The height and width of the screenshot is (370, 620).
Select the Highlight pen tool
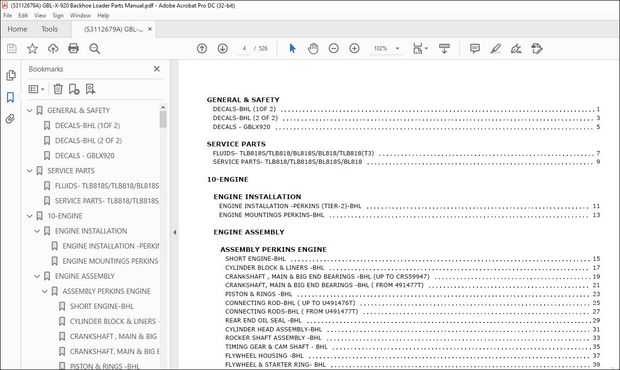[x=495, y=49]
